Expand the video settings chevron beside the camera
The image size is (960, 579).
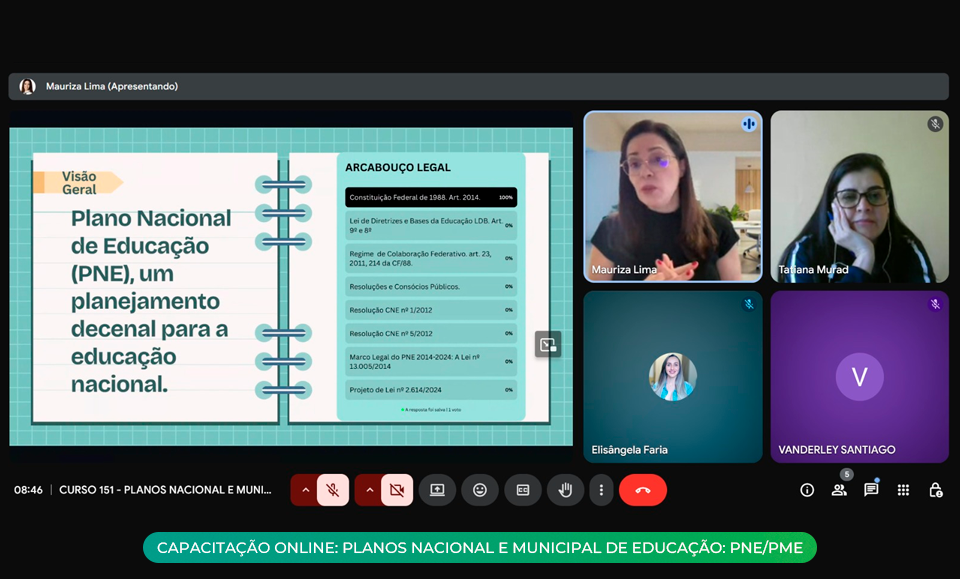(369, 490)
